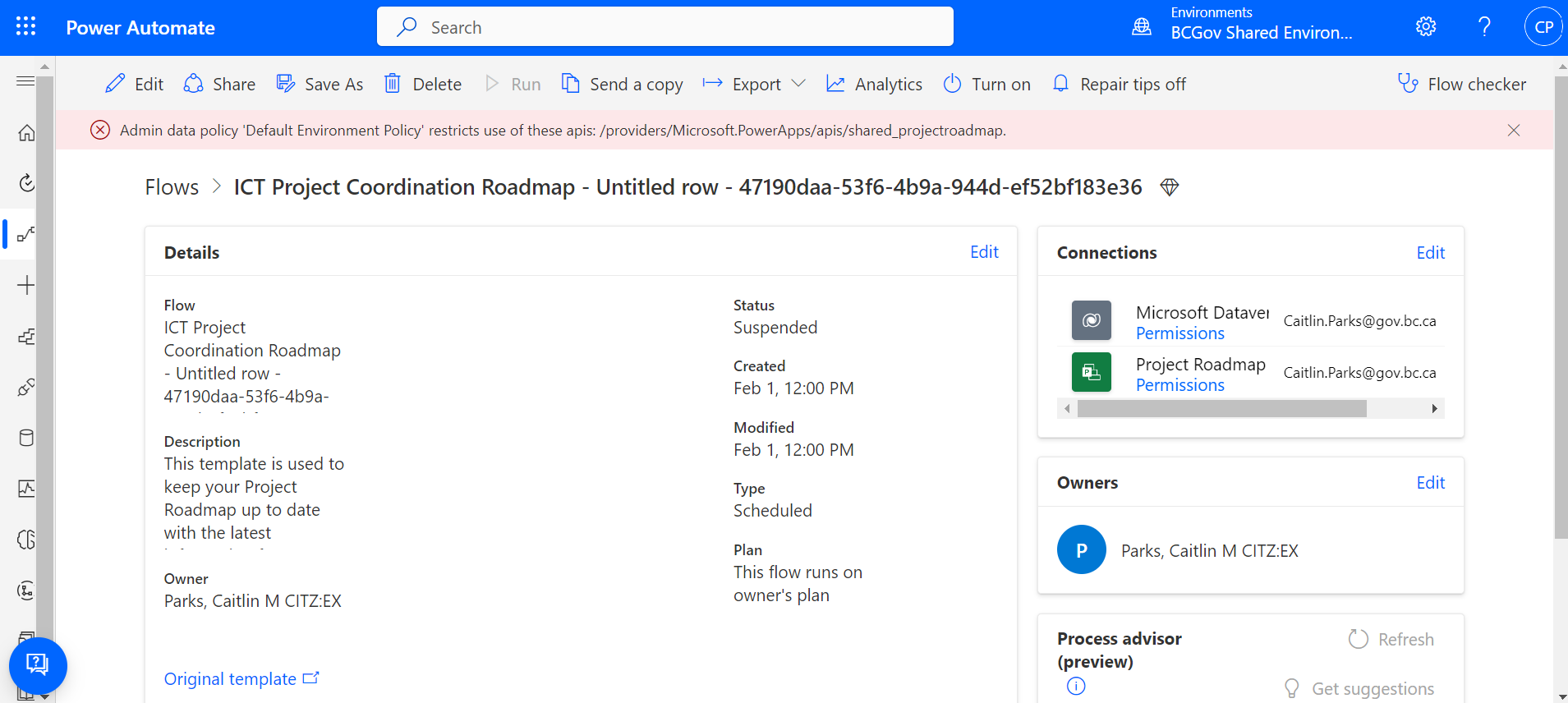The image size is (1568, 703).
Task: Click Send a copy
Action: (x=622, y=84)
